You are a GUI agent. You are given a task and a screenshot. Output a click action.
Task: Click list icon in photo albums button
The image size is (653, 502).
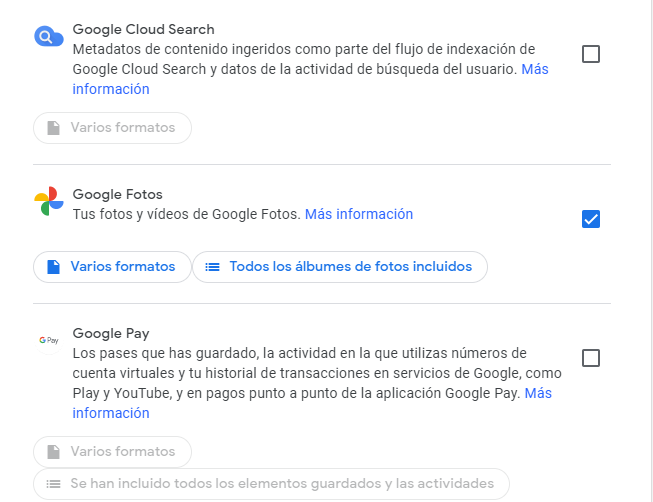click(212, 267)
